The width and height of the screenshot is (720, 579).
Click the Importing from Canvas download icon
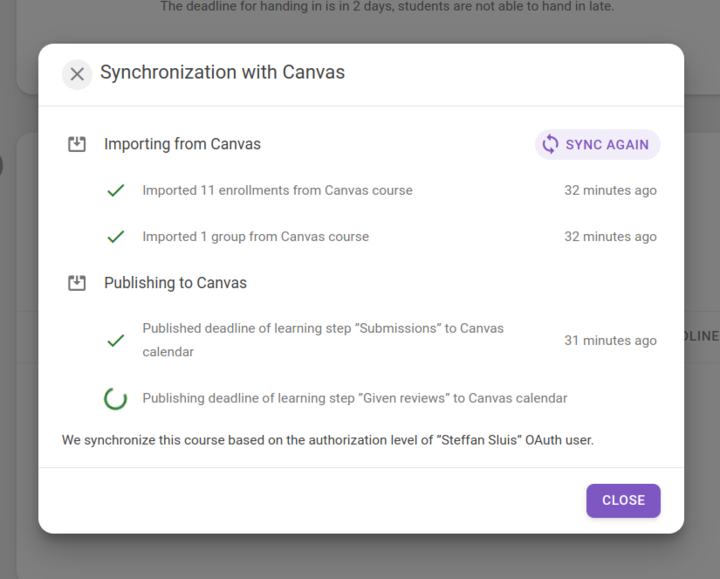(x=77, y=144)
